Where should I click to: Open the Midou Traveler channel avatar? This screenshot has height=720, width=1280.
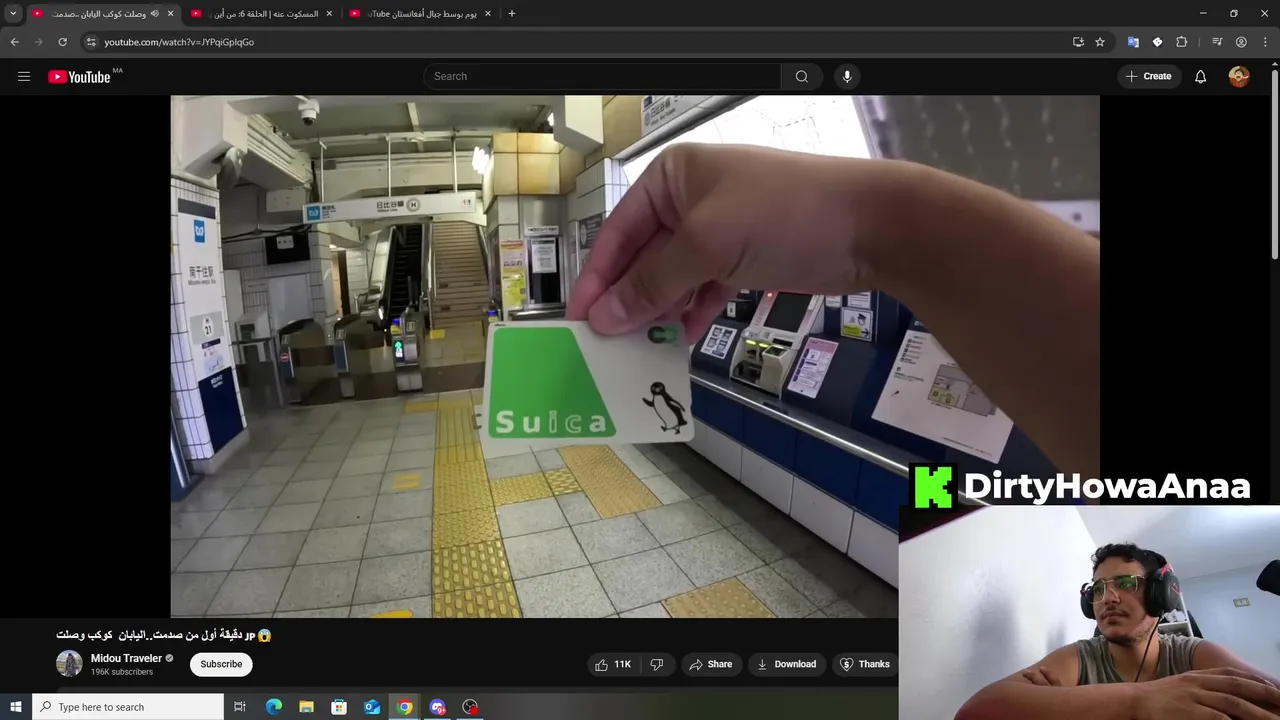point(69,664)
